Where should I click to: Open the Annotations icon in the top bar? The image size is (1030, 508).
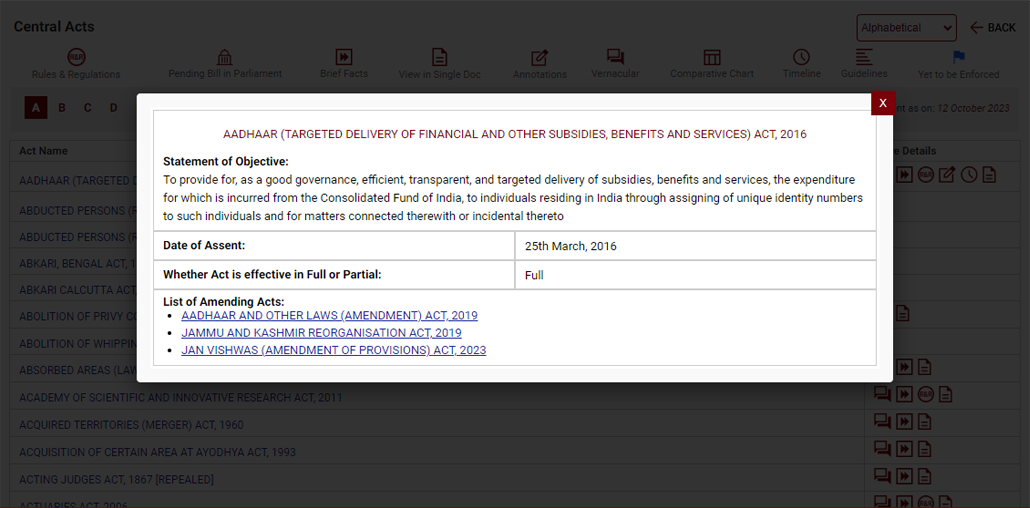coord(539,58)
